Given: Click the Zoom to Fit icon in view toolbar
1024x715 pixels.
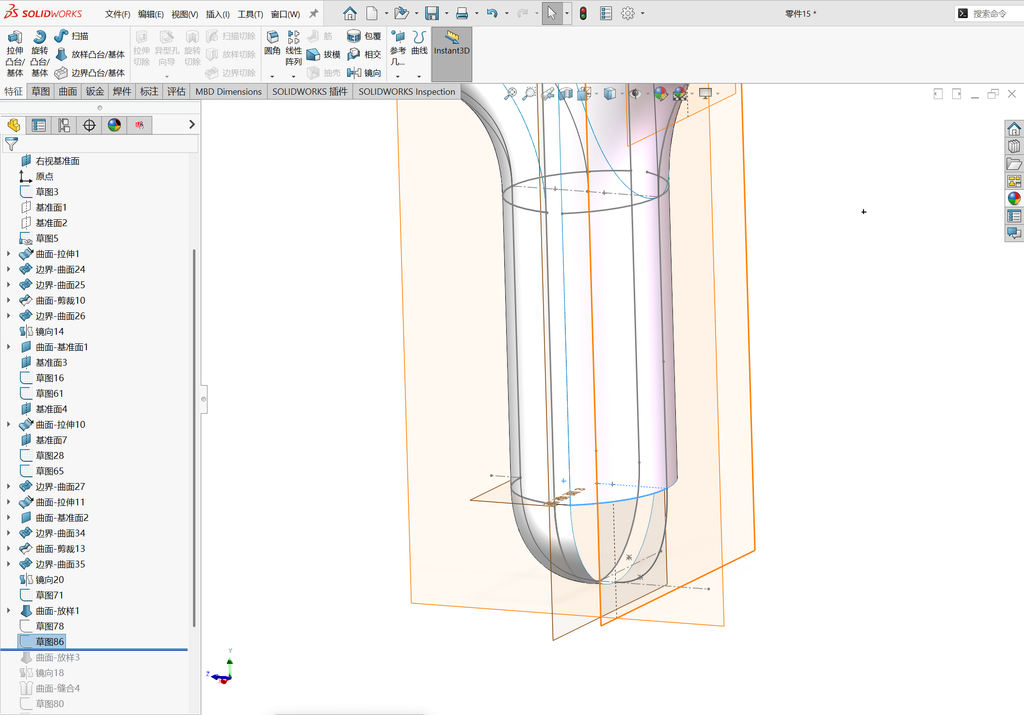Looking at the screenshot, I should click(x=511, y=93).
